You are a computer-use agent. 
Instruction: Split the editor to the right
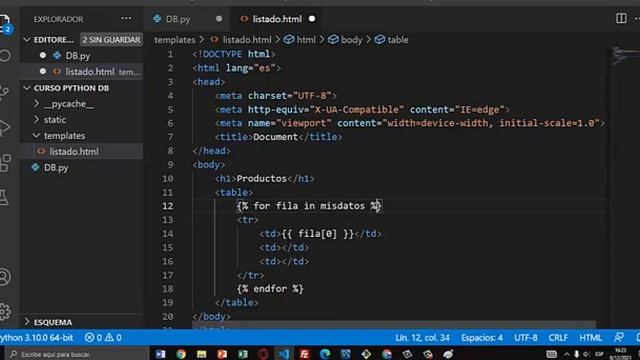(621, 18)
